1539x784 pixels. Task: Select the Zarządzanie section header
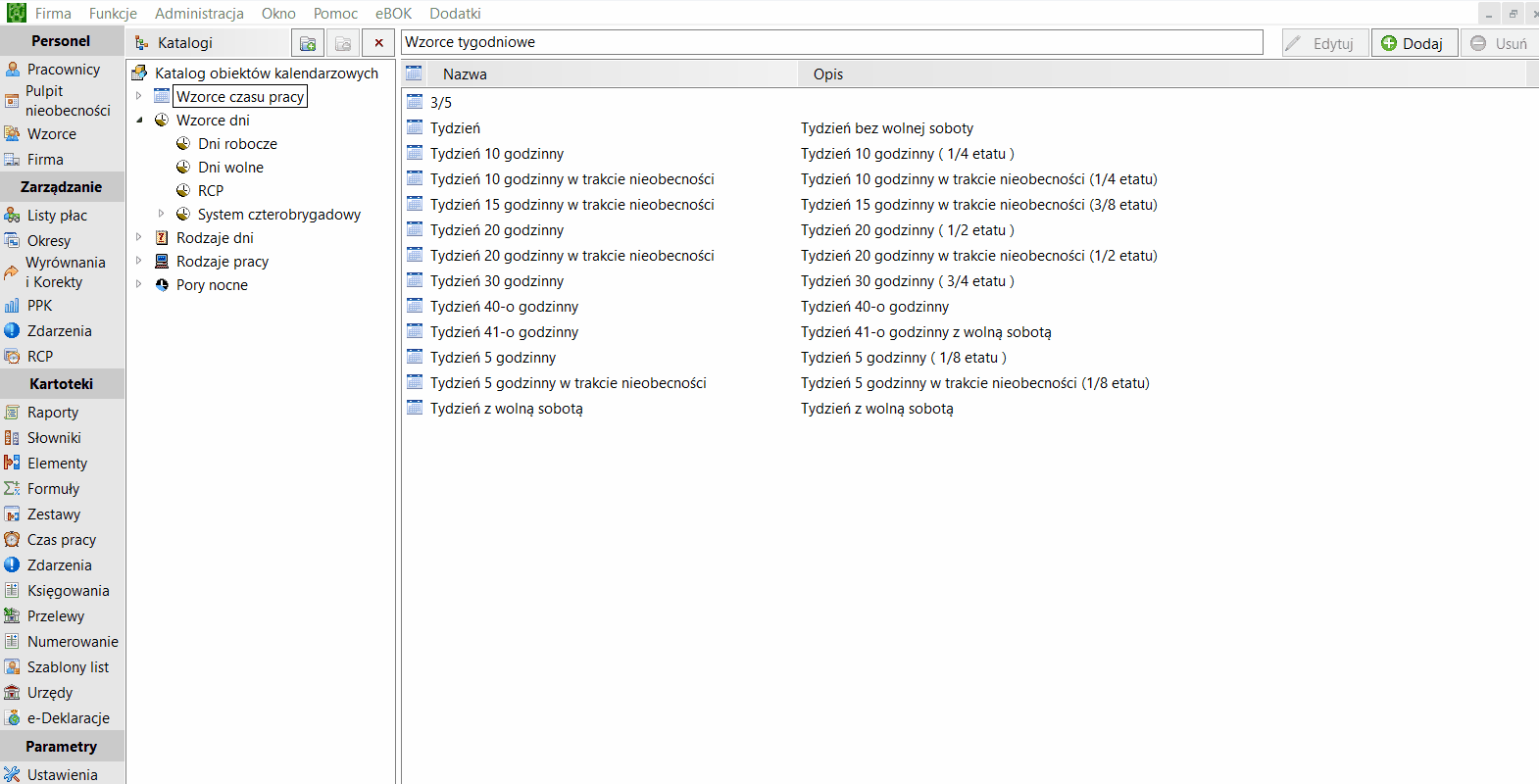pos(62,187)
